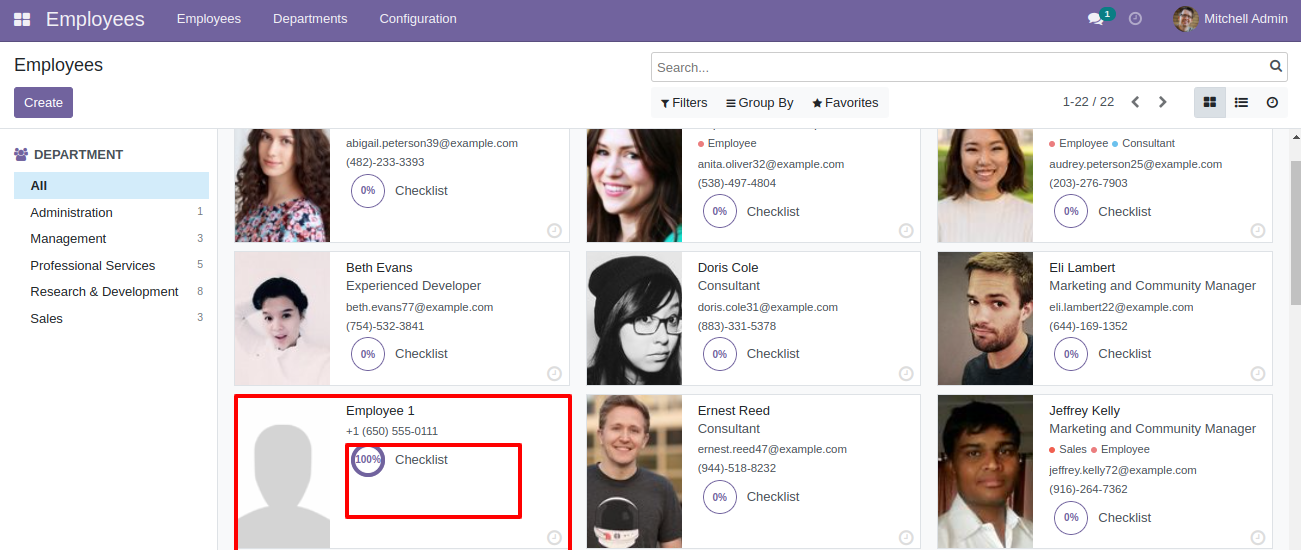This screenshot has height=550, width=1301.
Task: Open activity clock on anita.oliver32 card
Action: pyautogui.click(x=906, y=230)
